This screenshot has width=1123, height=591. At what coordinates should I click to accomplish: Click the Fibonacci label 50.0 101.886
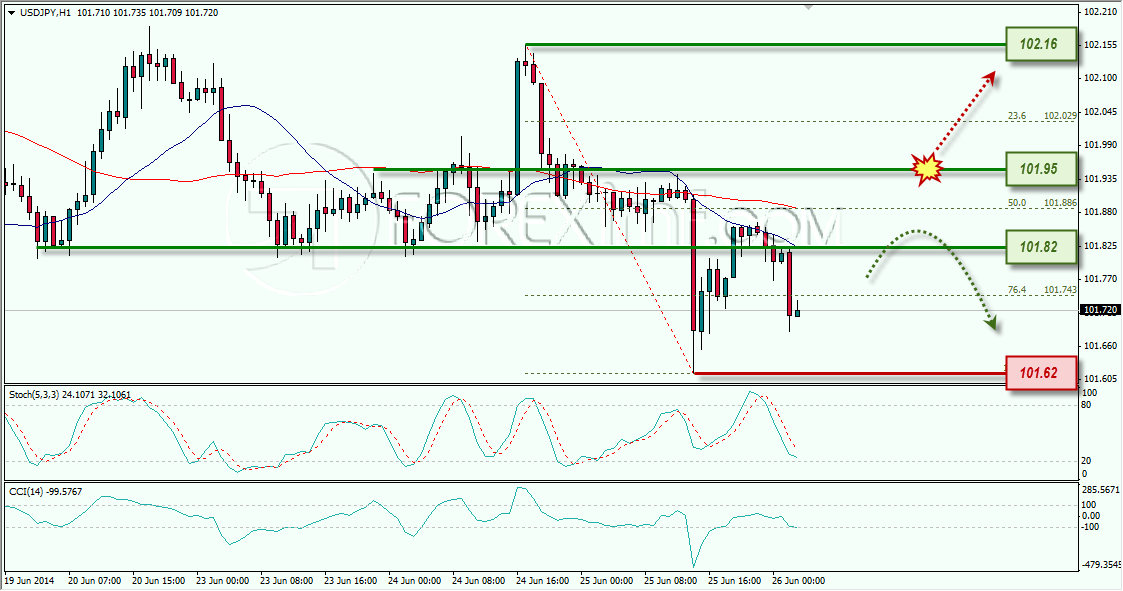click(1041, 203)
